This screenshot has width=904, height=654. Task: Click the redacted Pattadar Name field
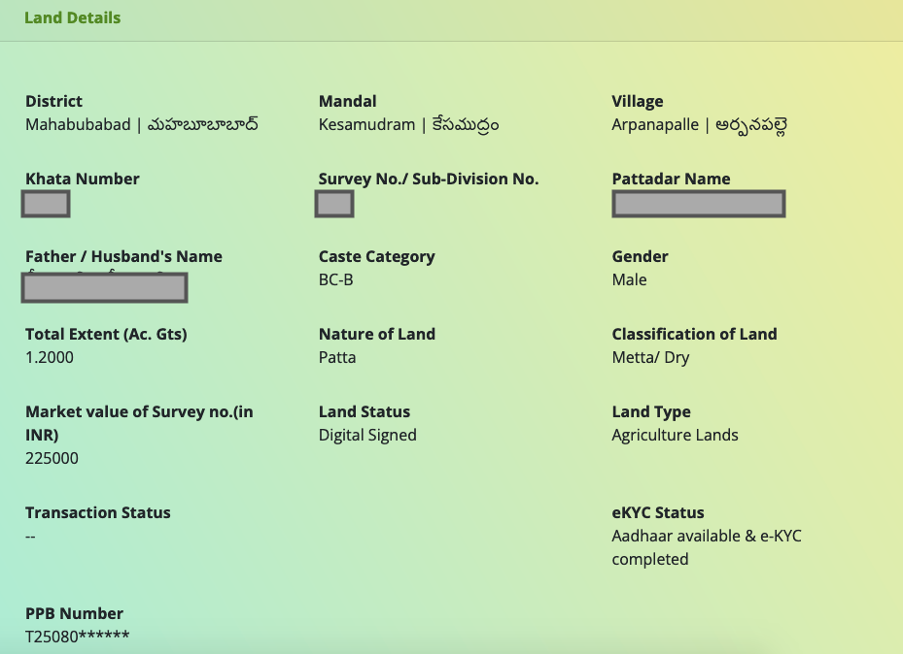(x=698, y=204)
